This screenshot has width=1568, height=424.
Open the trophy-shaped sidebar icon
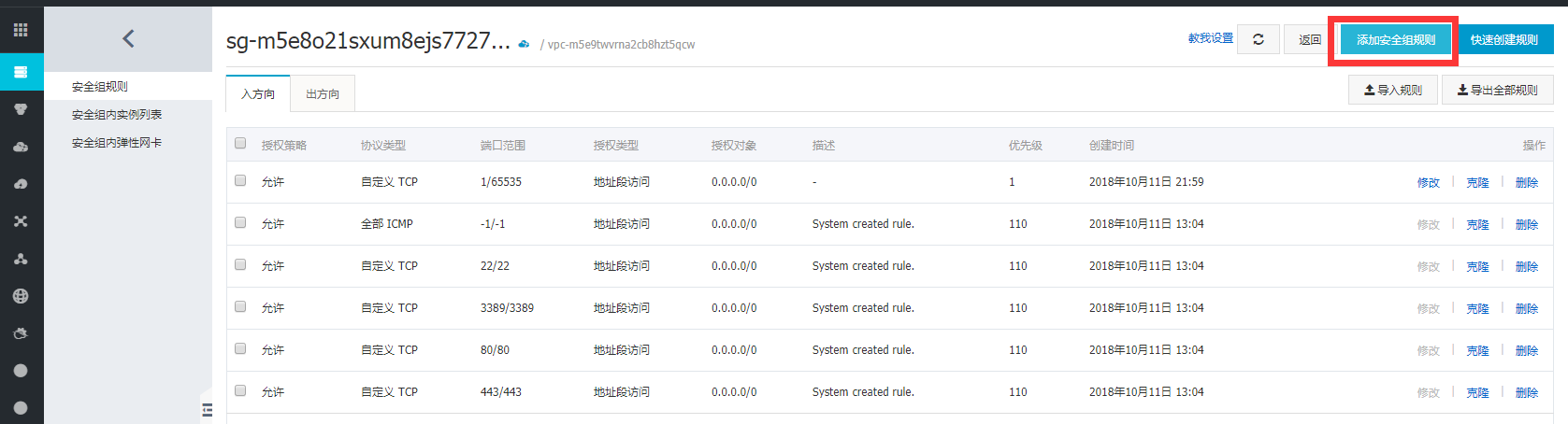21,109
